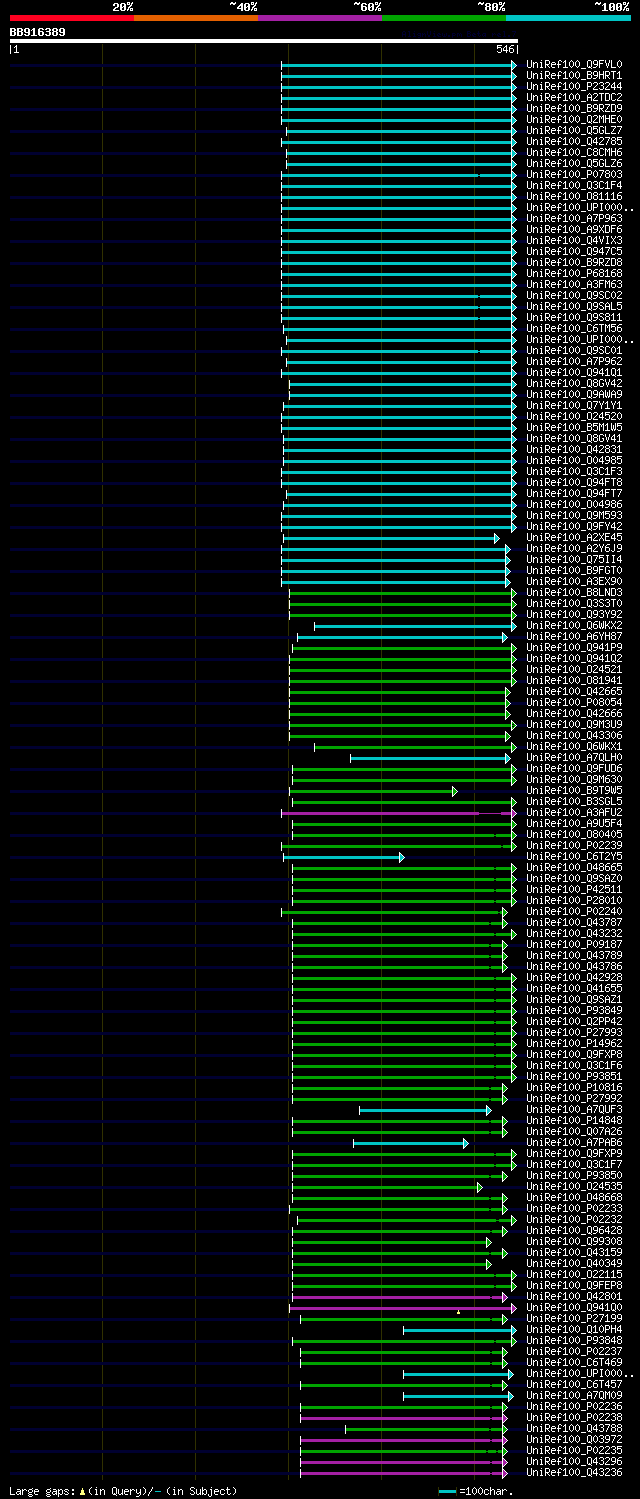Screen dimensions: 640x1499
Task: Select hit label UniRef100_Q43232
Action: [x=574, y=933]
